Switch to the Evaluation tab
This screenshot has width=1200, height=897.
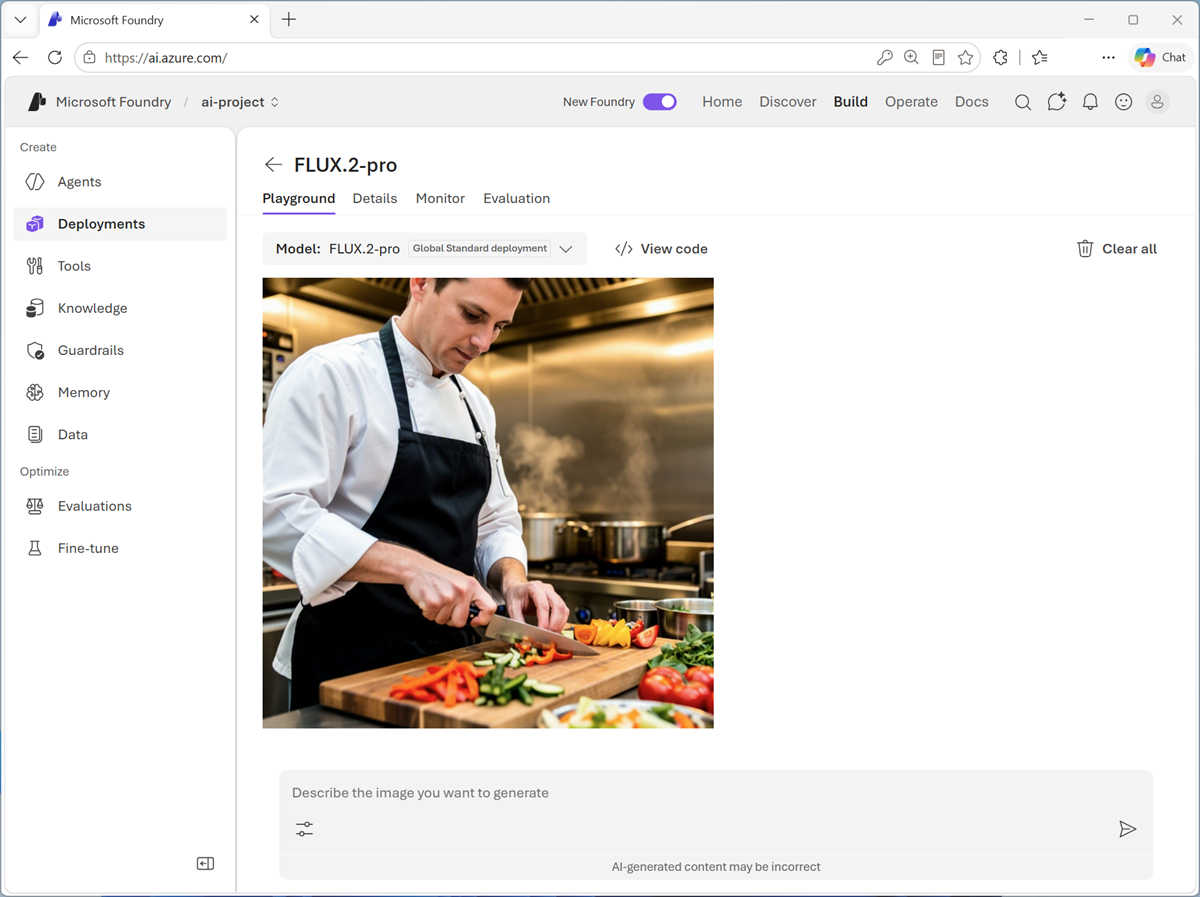point(517,198)
